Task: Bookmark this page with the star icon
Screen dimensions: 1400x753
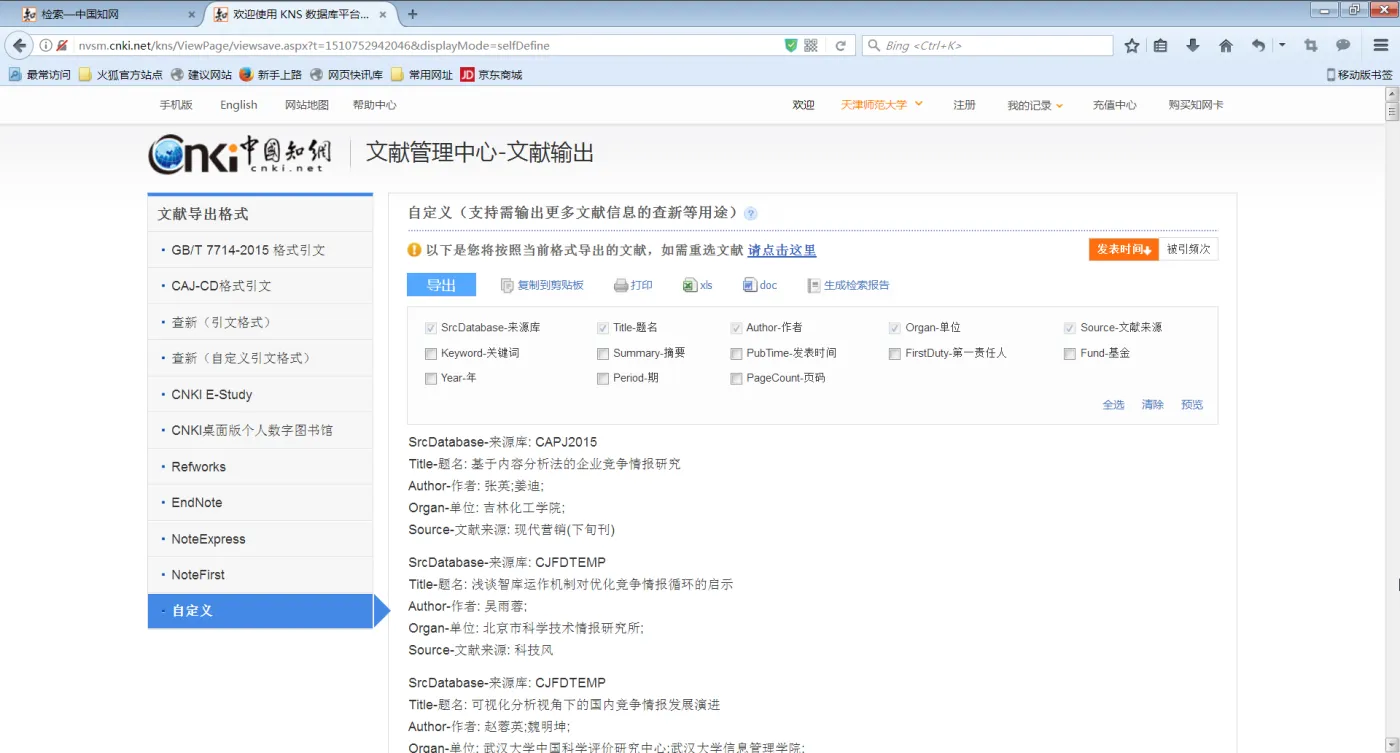Action: pos(1132,46)
